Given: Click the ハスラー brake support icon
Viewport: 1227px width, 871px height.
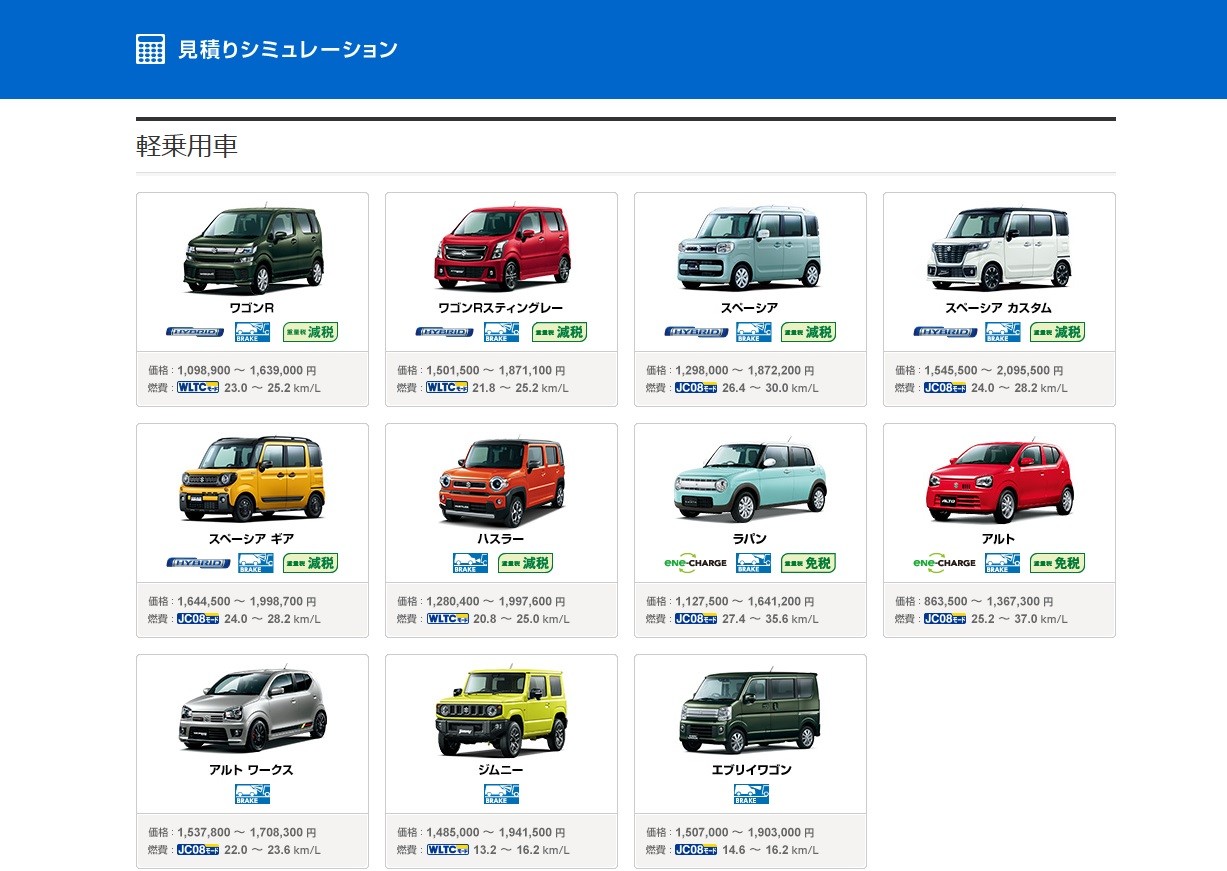Looking at the screenshot, I should (470, 563).
